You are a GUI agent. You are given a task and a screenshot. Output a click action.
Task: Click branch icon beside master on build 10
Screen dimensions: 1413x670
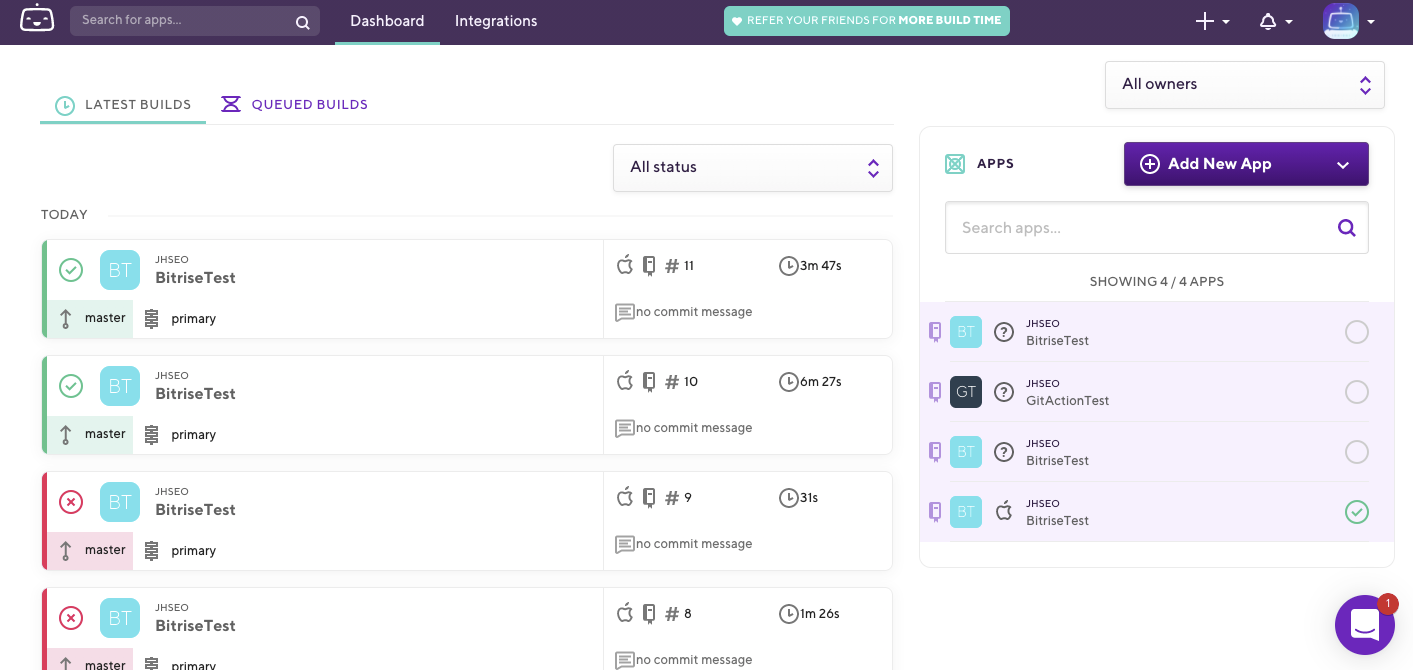pos(66,435)
